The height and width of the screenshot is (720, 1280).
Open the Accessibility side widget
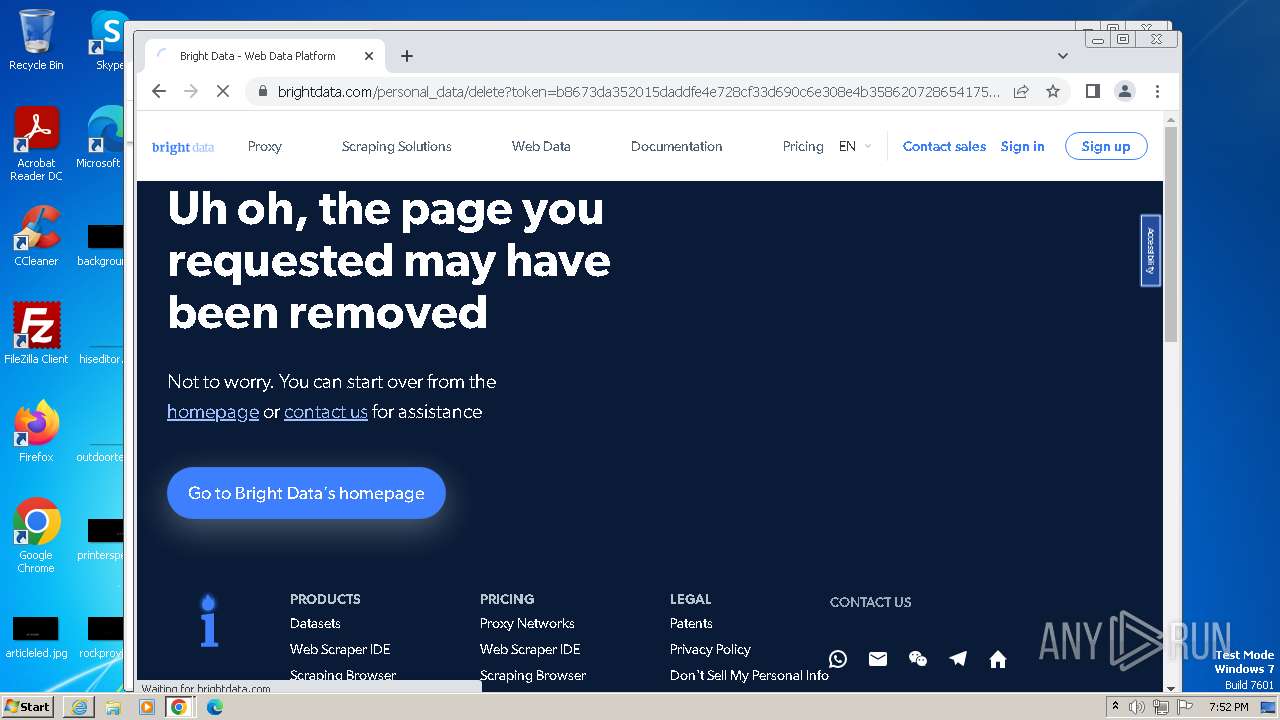point(1150,250)
